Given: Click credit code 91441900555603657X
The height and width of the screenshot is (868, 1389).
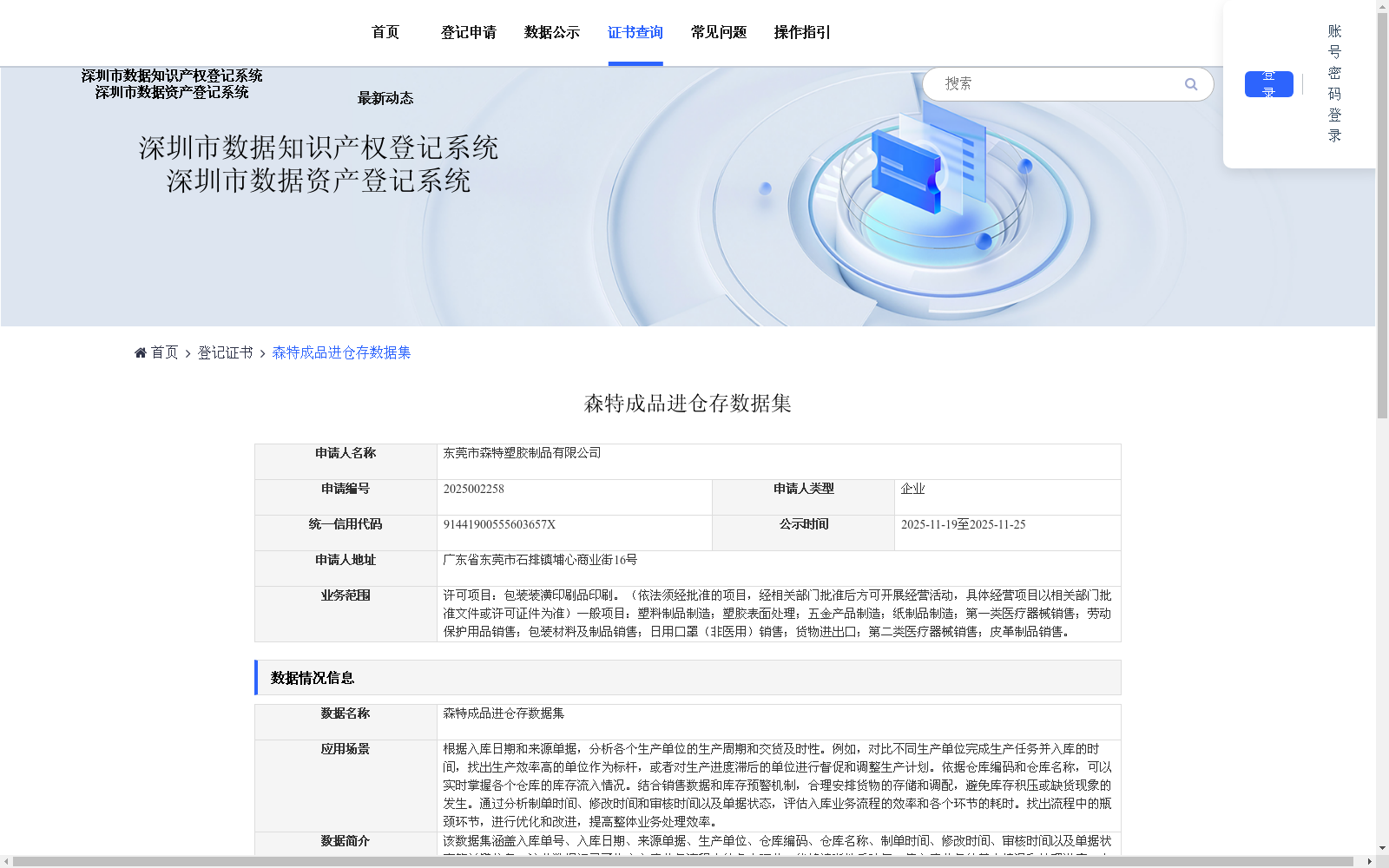Looking at the screenshot, I should [x=499, y=524].
